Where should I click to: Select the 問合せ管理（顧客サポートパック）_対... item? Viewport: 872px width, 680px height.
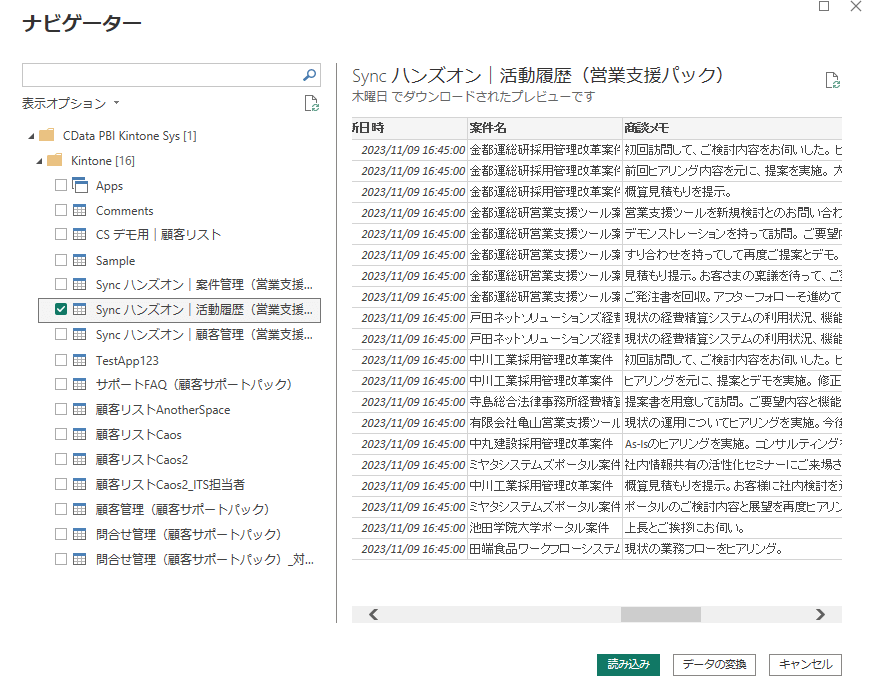205,559
